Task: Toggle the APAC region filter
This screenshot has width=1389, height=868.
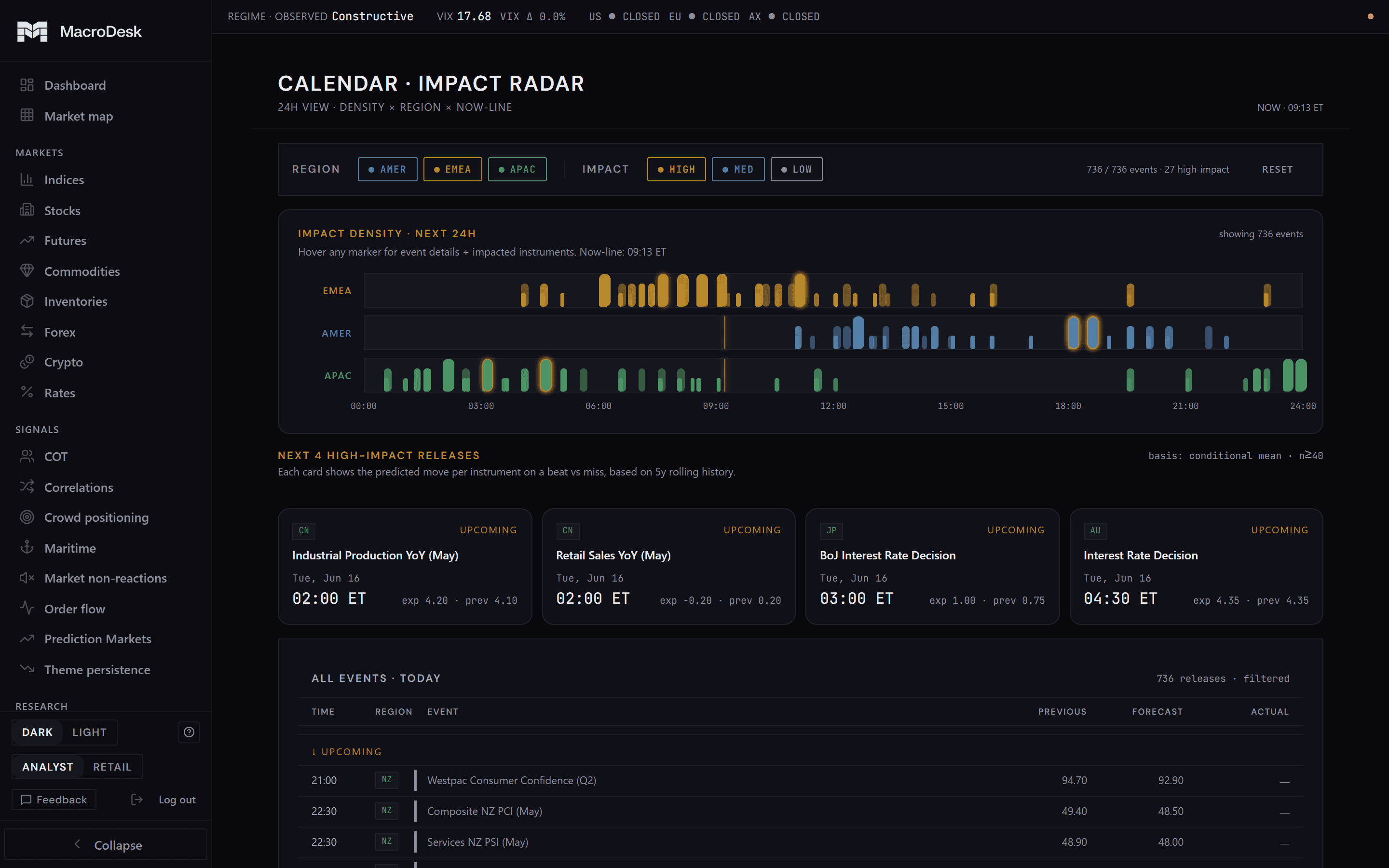Action: [517, 169]
